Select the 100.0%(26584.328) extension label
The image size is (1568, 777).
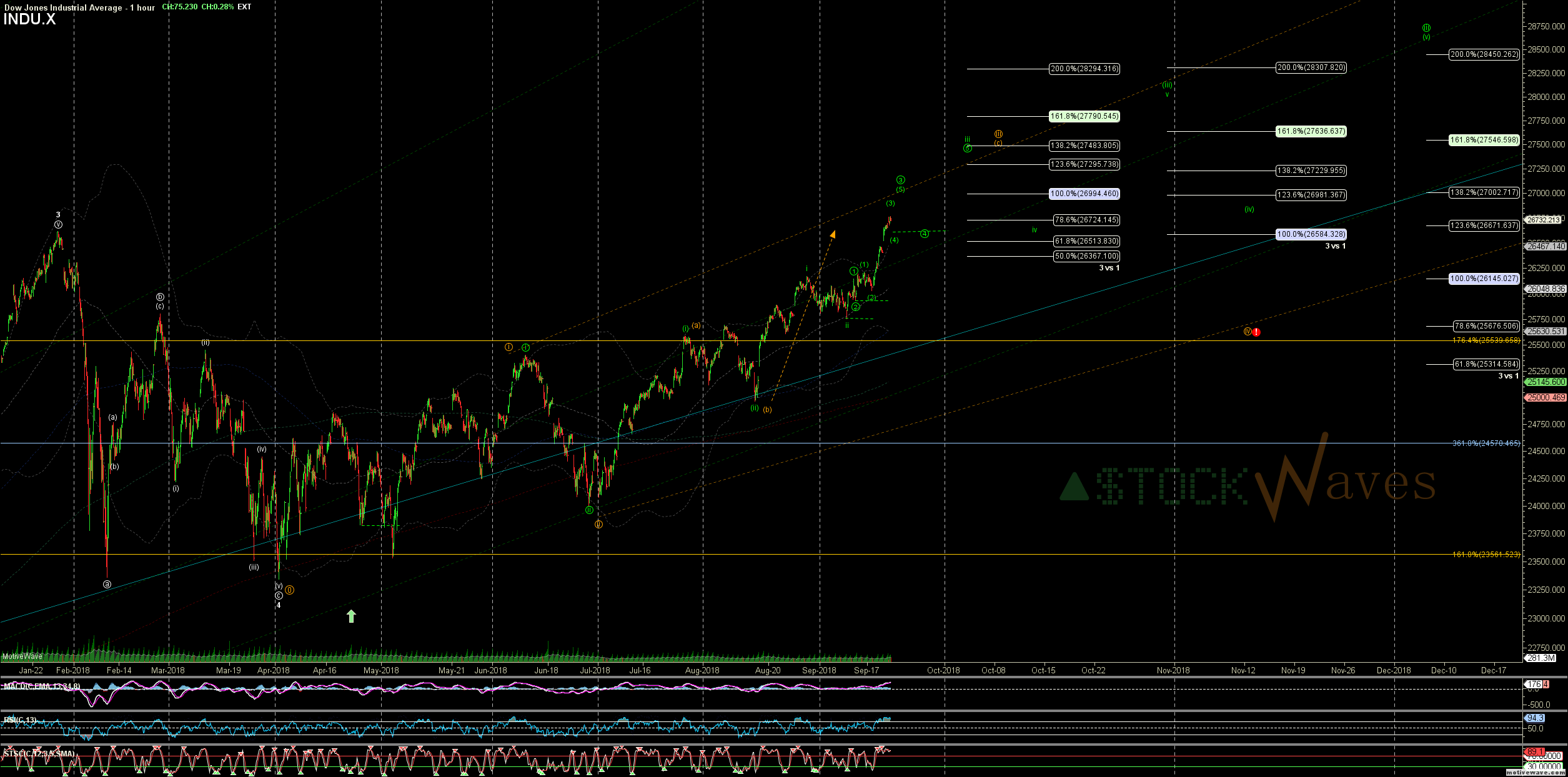pos(1311,234)
